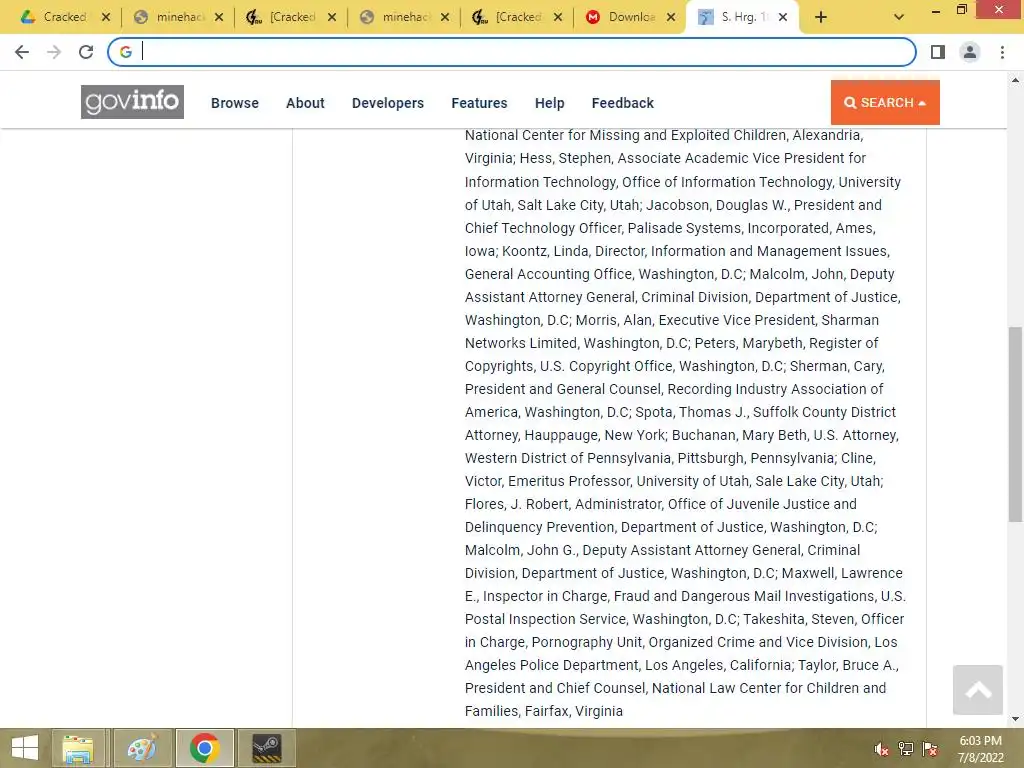Viewport: 1024px width, 768px height.
Task: Open the Windows Start button
Action: tap(25, 748)
